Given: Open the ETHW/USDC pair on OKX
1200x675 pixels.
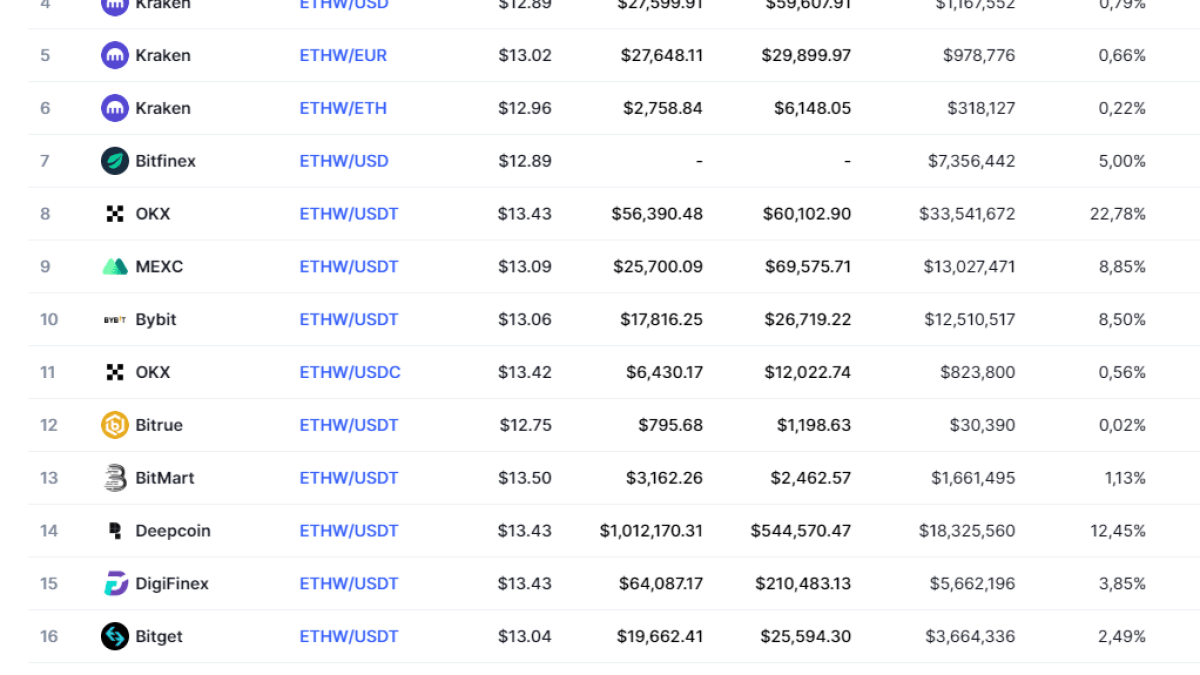Looking at the screenshot, I should (350, 372).
